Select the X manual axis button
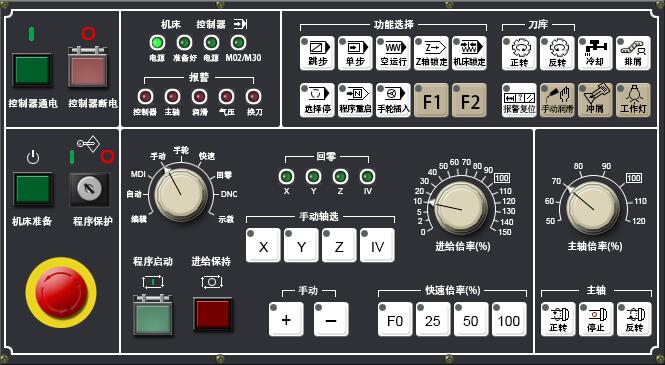The height and width of the screenshot is (365, 665). [x=263, y=245]
